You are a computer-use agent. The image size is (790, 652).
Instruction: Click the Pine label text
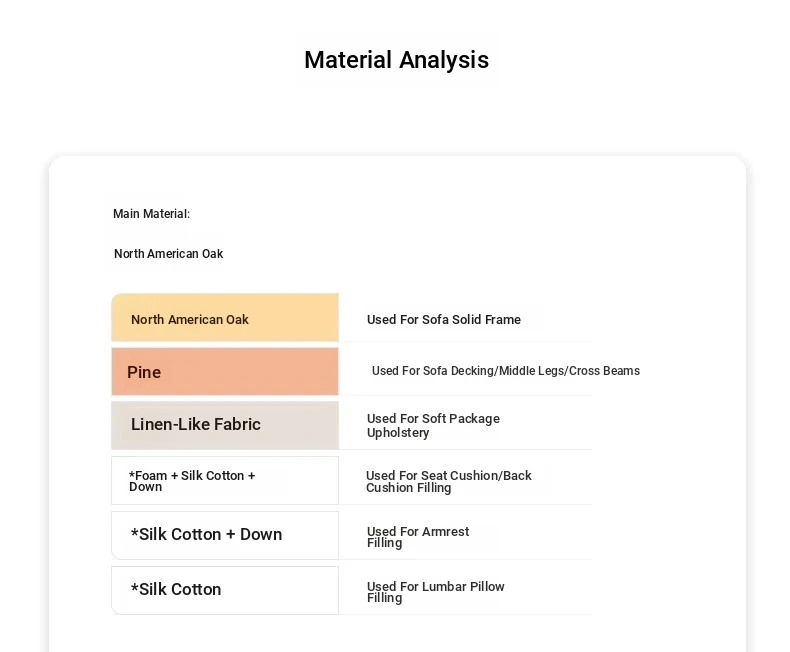click(144, 372)
